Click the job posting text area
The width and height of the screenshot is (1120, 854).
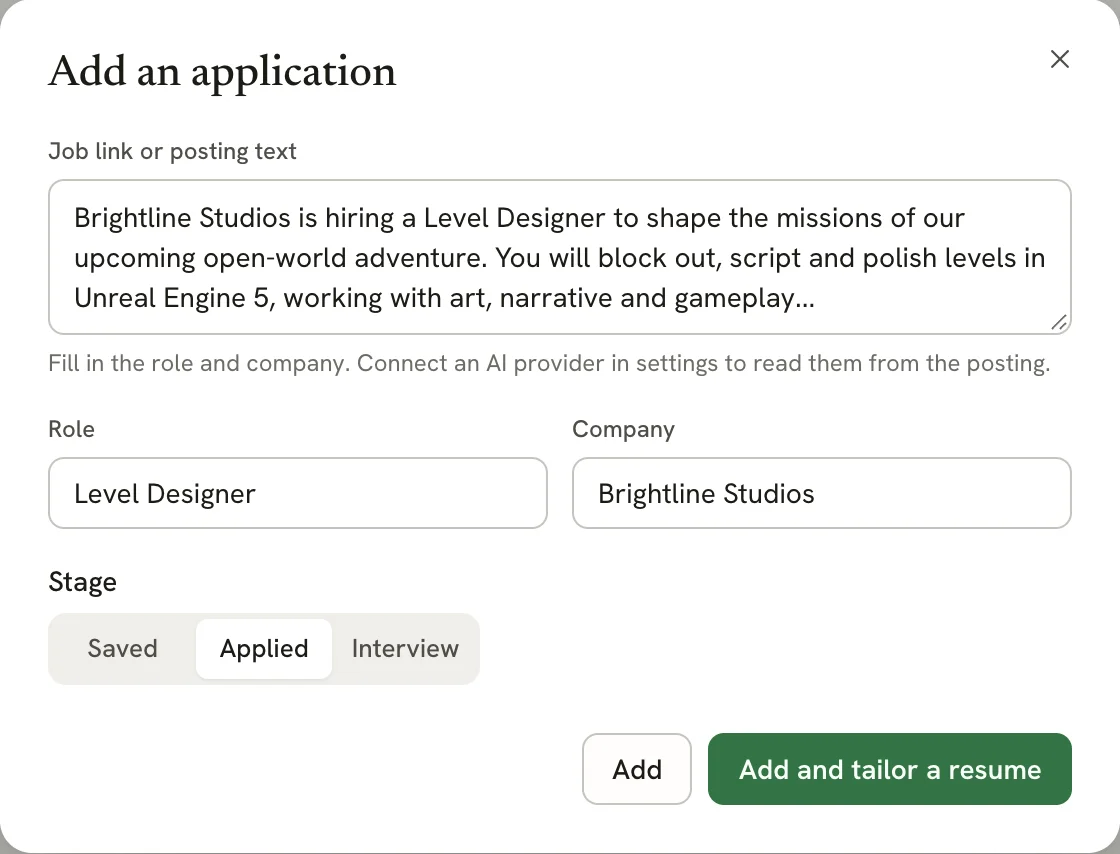pos(560,257)
